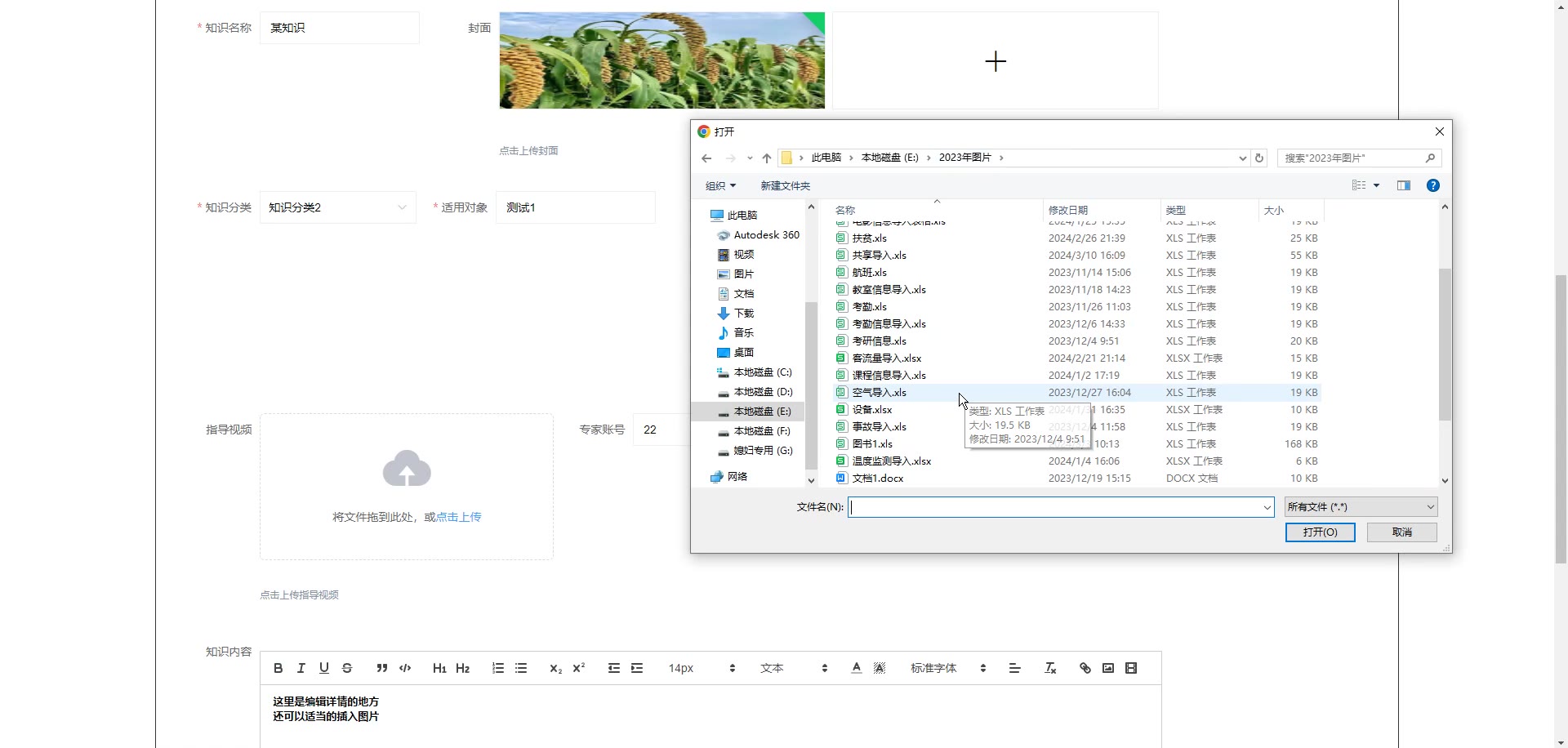Click the 打开(O) button

click(1321, 532)
